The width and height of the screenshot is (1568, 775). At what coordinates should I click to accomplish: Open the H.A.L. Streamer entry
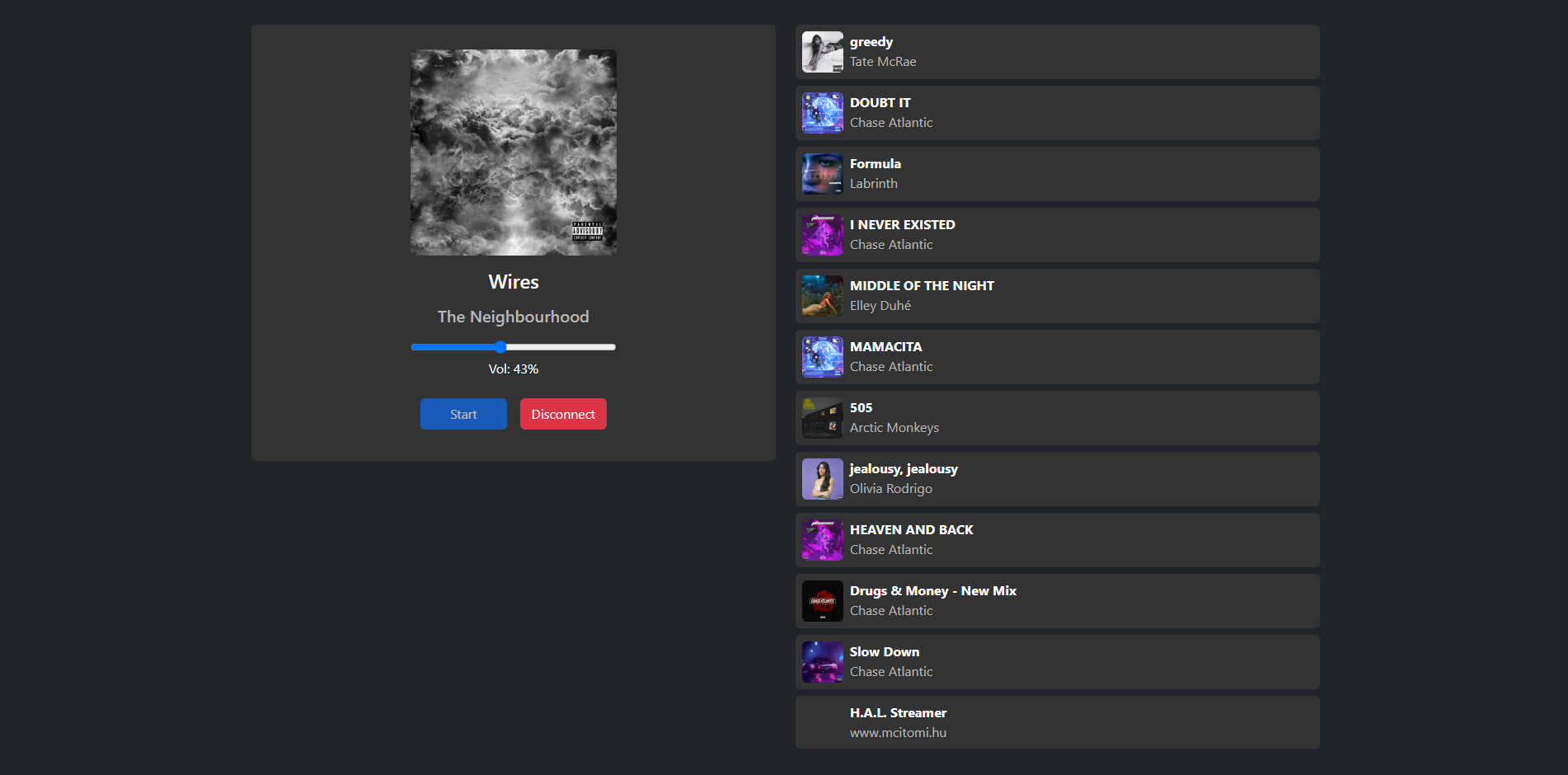coord(1057,722)
